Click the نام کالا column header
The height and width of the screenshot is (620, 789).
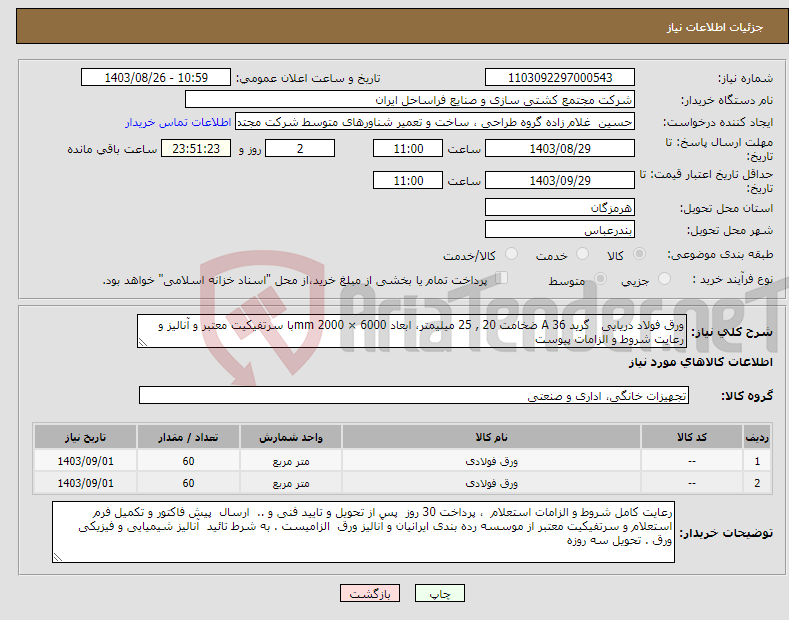pos(491,437)
